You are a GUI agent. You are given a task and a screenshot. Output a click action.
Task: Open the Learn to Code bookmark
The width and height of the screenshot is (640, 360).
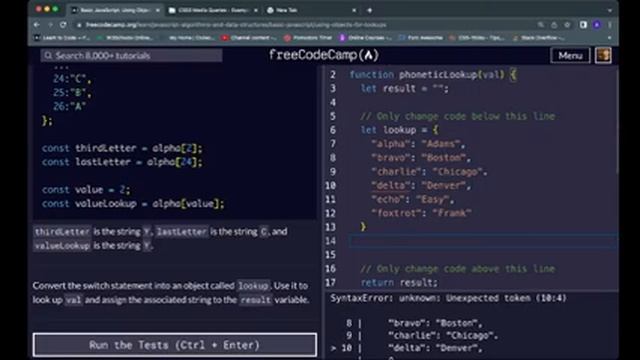(62, 38)
